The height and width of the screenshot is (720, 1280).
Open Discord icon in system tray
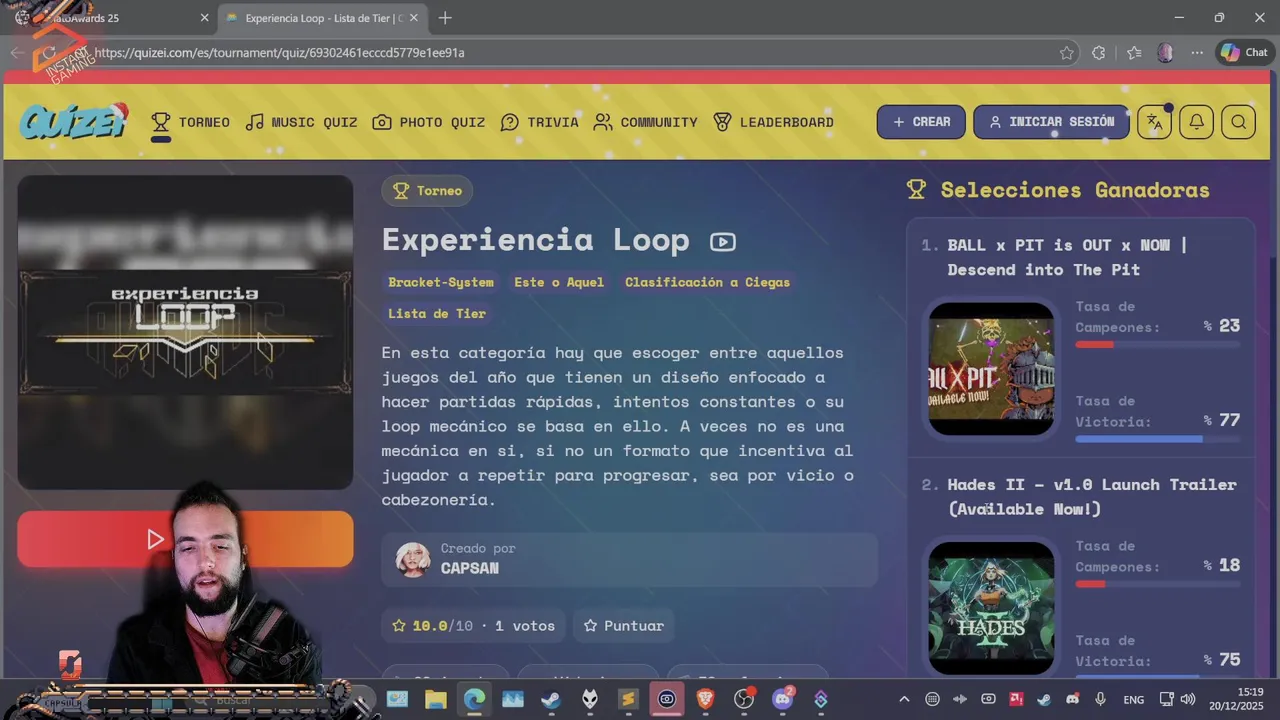[x=1072, y=699]
